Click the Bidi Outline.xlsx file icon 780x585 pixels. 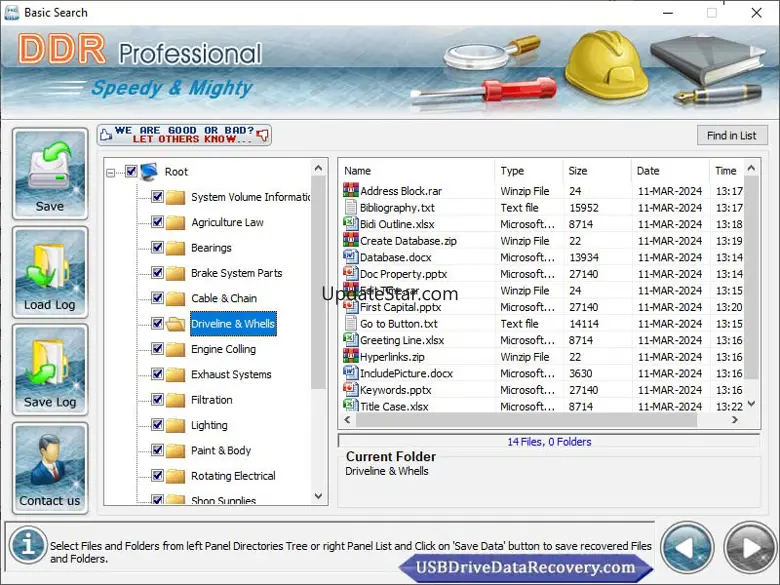pos(351,223)
